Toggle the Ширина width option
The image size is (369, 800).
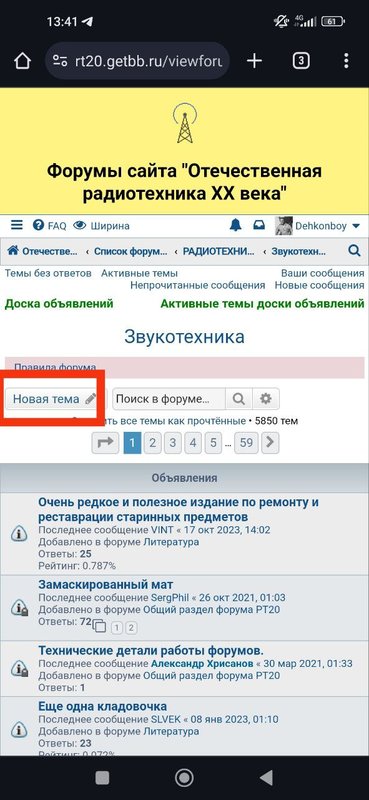point(101,226)
